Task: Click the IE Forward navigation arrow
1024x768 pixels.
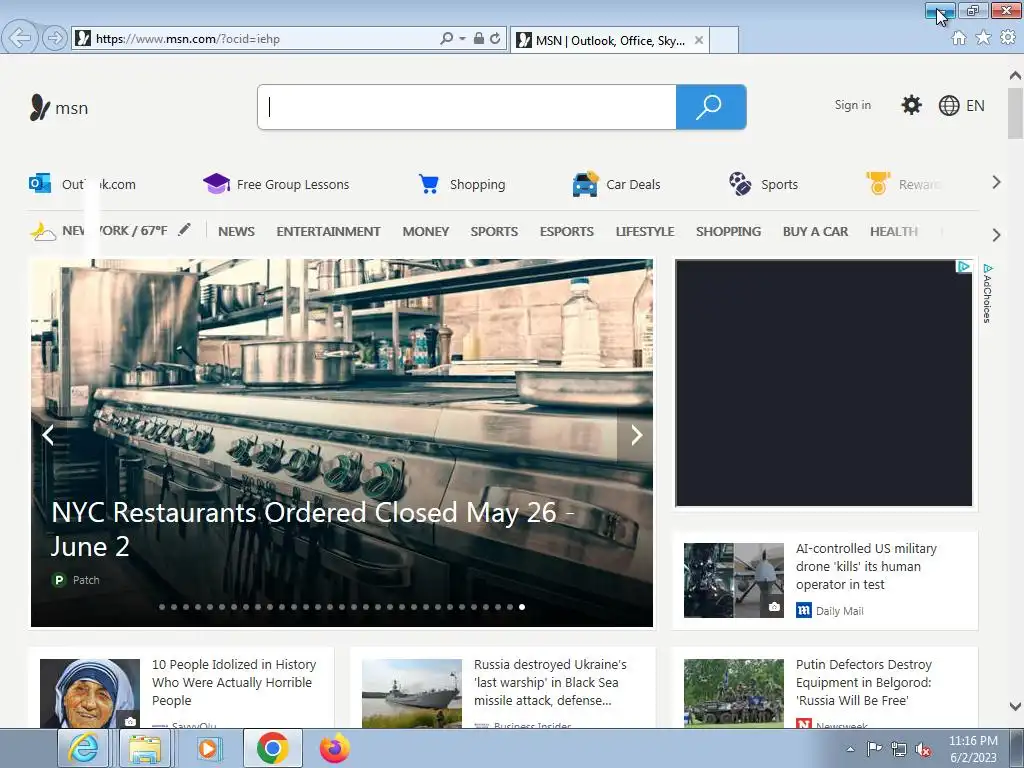Action: [55, 38]
